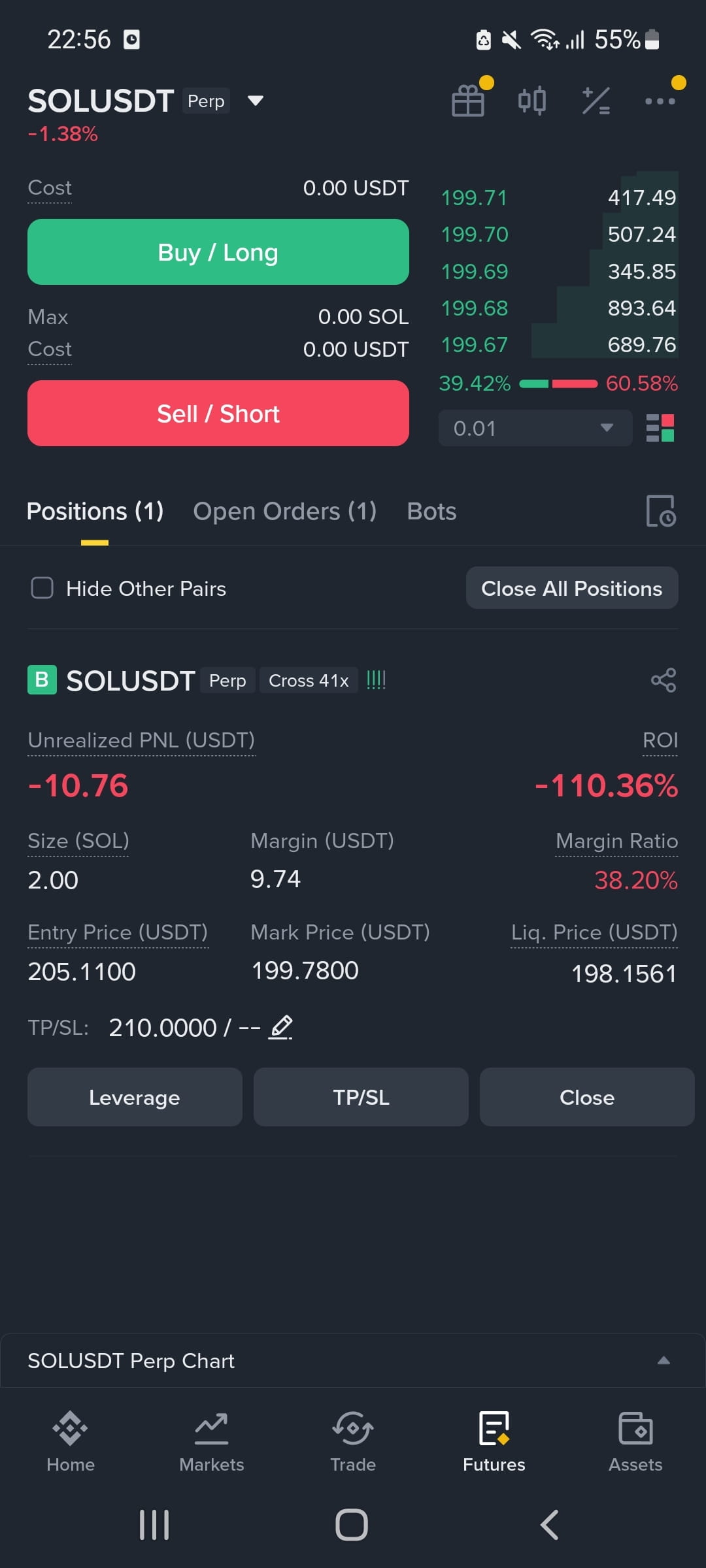Open the order history icon
This screenshot has height=1568, width=706.
click(661, 511)
